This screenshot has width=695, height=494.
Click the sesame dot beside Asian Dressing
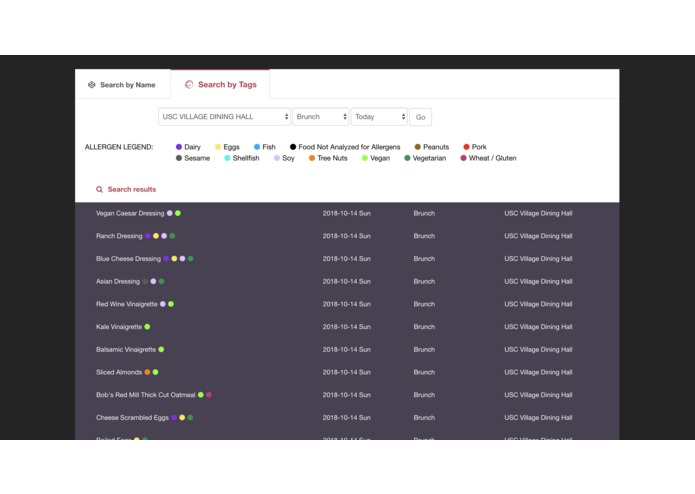pyautogui.click(x=145, y=281)
